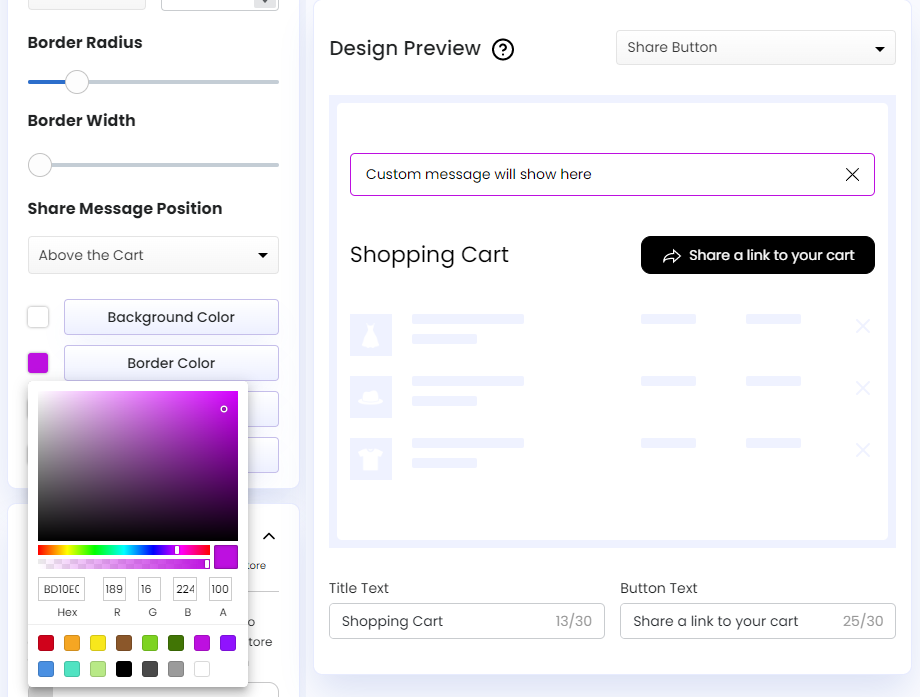Open the Share Button preview selector
920x697 pixels.
click(x=755, y=47)
